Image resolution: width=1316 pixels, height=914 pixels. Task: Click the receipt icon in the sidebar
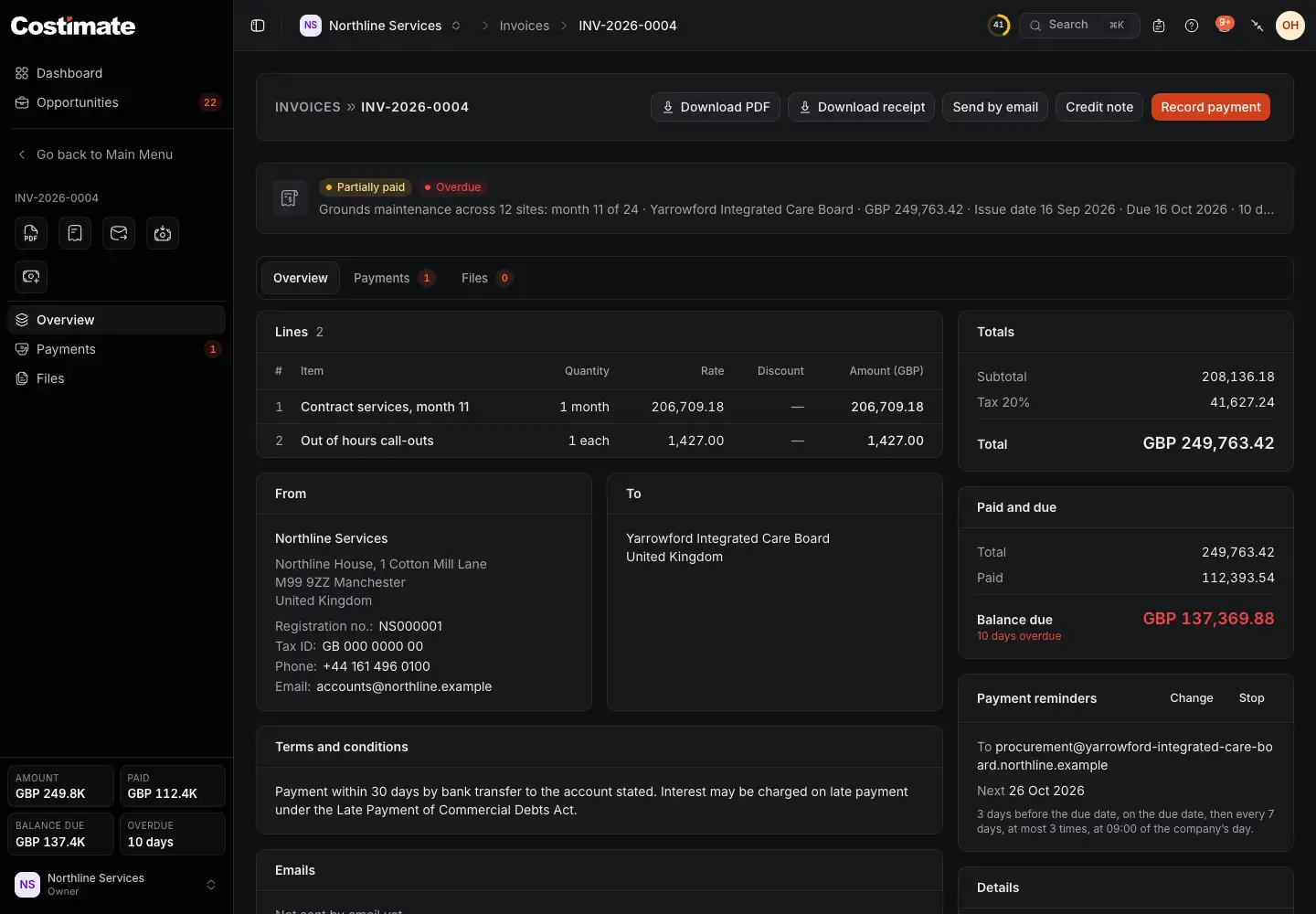pos(75,233)
